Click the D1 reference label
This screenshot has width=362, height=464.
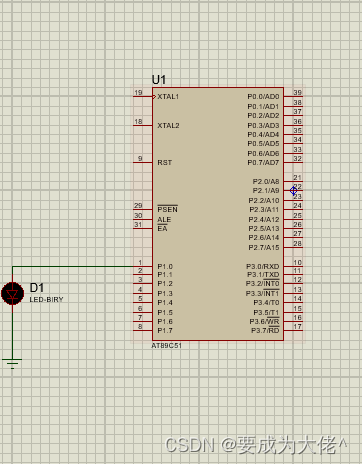(37, 287)
